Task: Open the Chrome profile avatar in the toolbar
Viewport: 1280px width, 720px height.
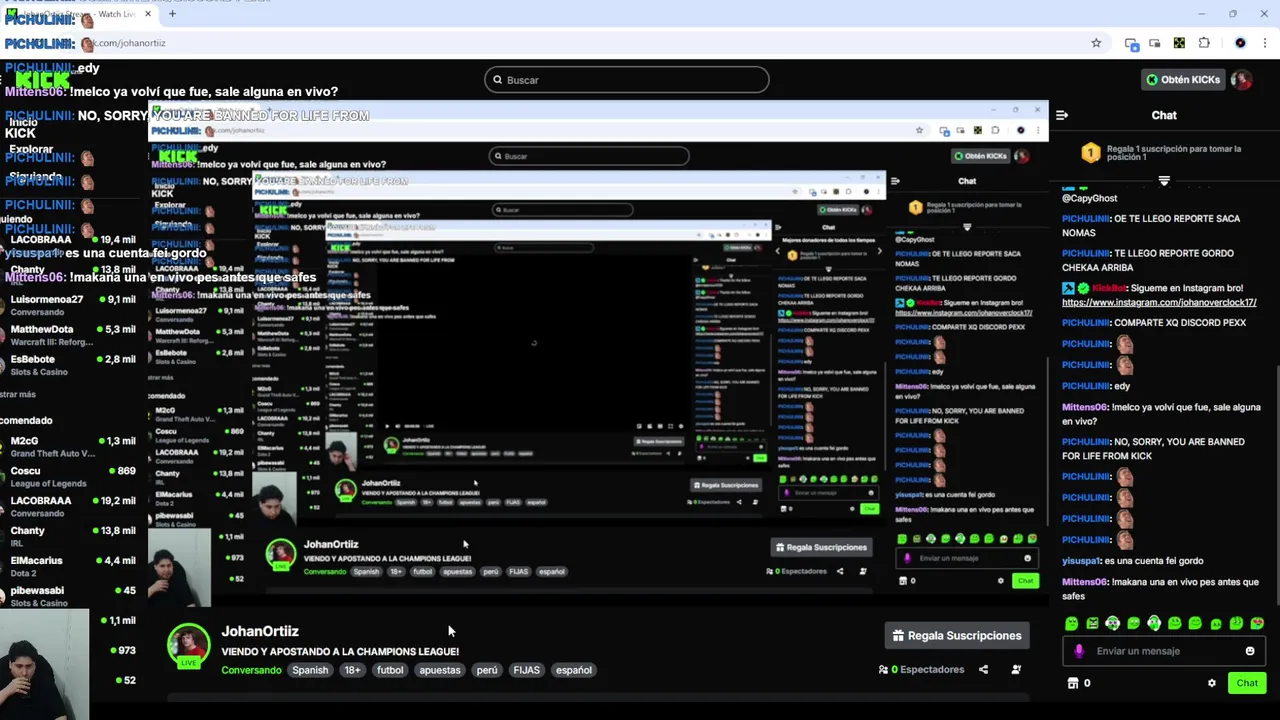Action: (1240, 43)
